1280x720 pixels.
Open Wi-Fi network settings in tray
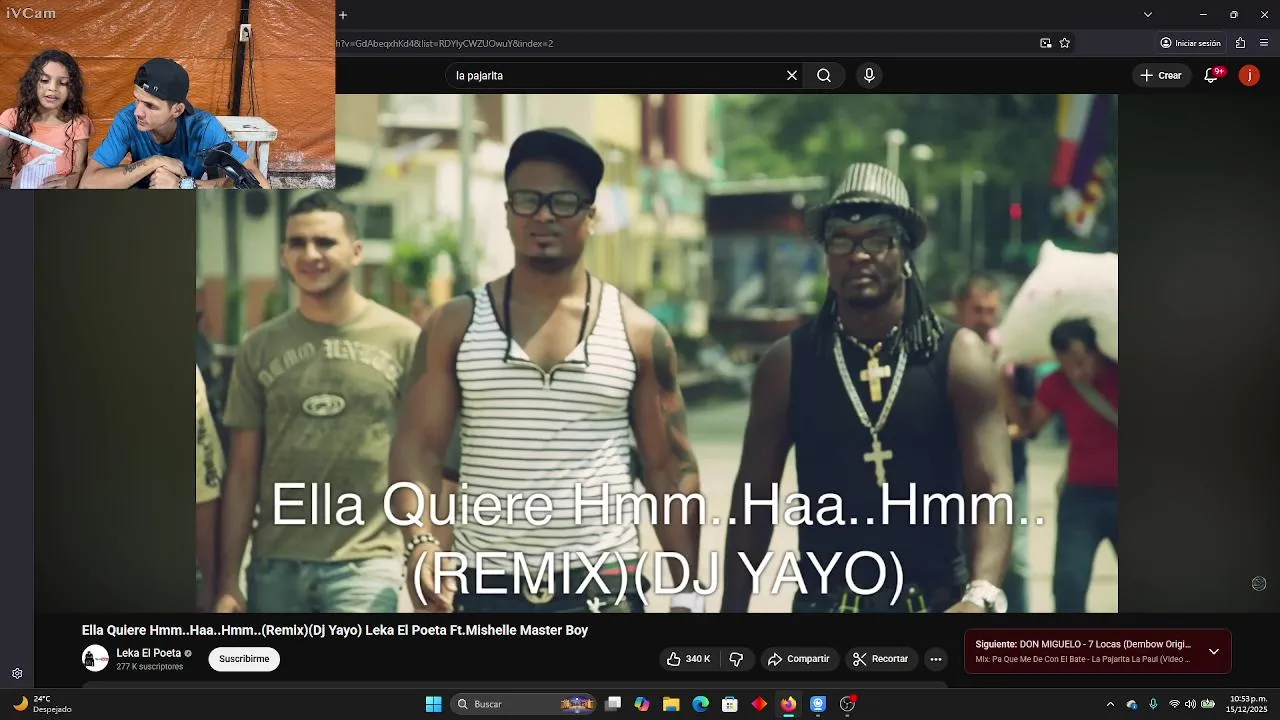coord(1174,704)
